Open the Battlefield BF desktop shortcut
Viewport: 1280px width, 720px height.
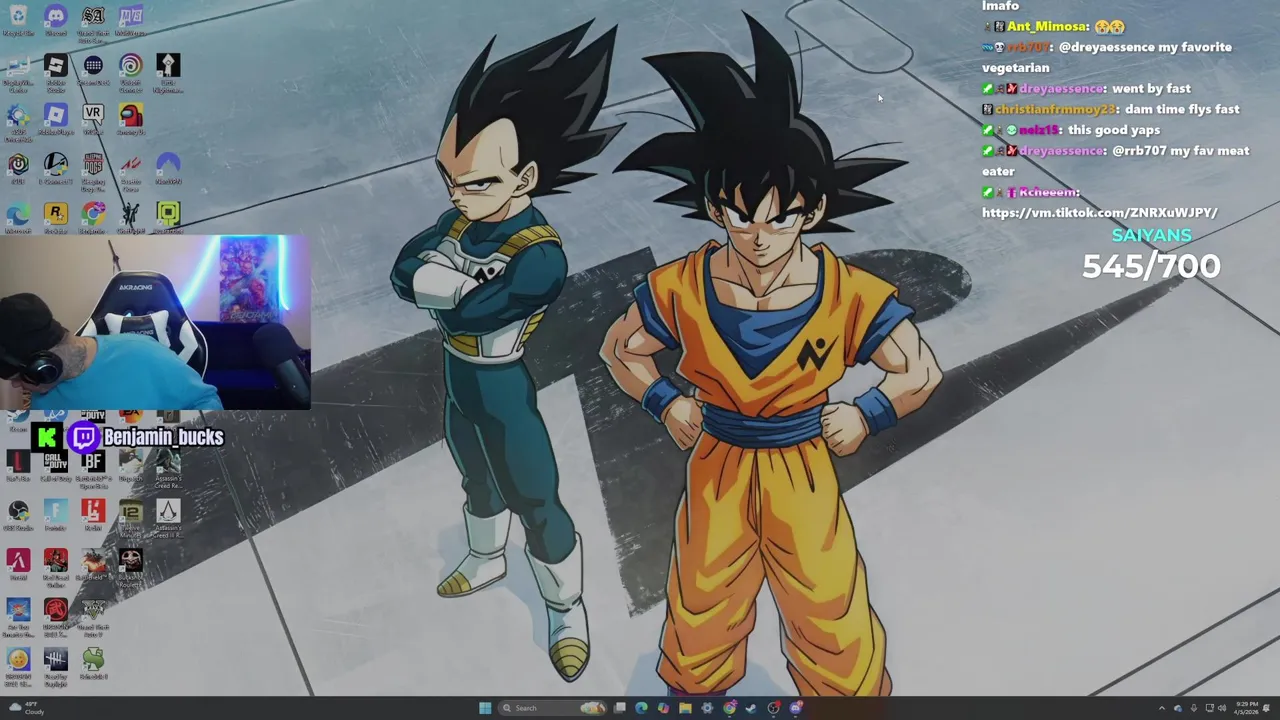(93, 467)
